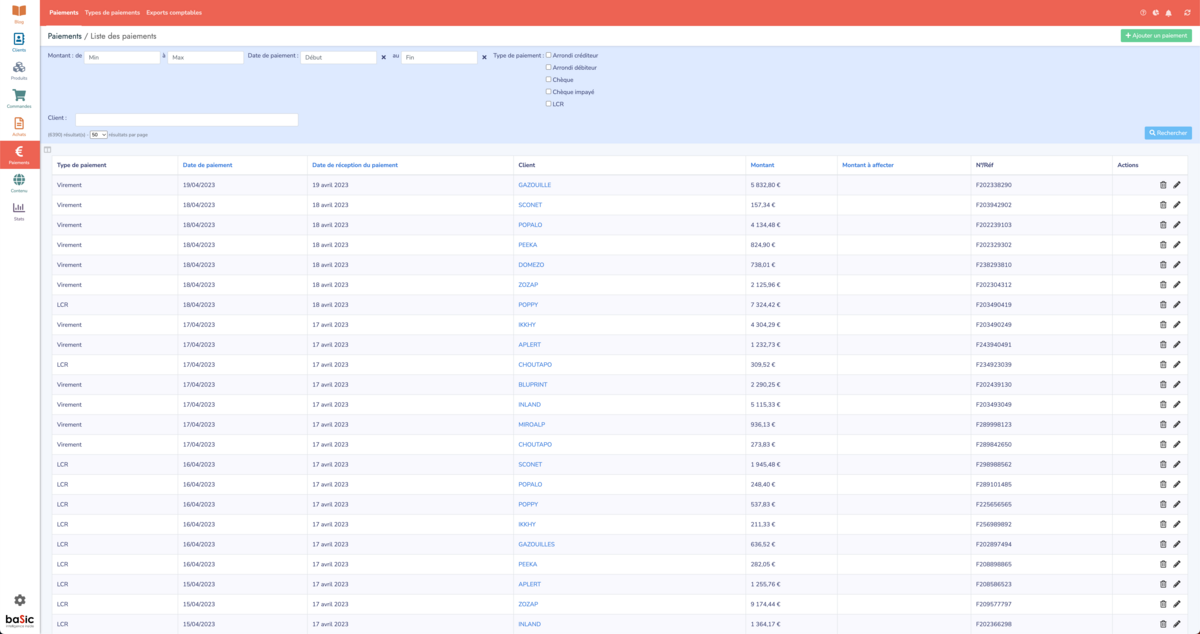Go to Clients in the sidebar
The image size is (1200, 634).
click(x=19, y=41)
